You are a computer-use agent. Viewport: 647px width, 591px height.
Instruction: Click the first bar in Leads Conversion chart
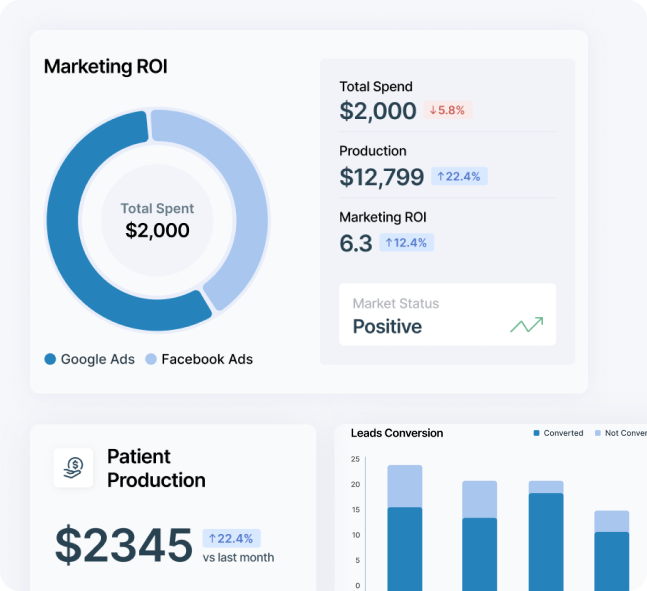[405, 529]
